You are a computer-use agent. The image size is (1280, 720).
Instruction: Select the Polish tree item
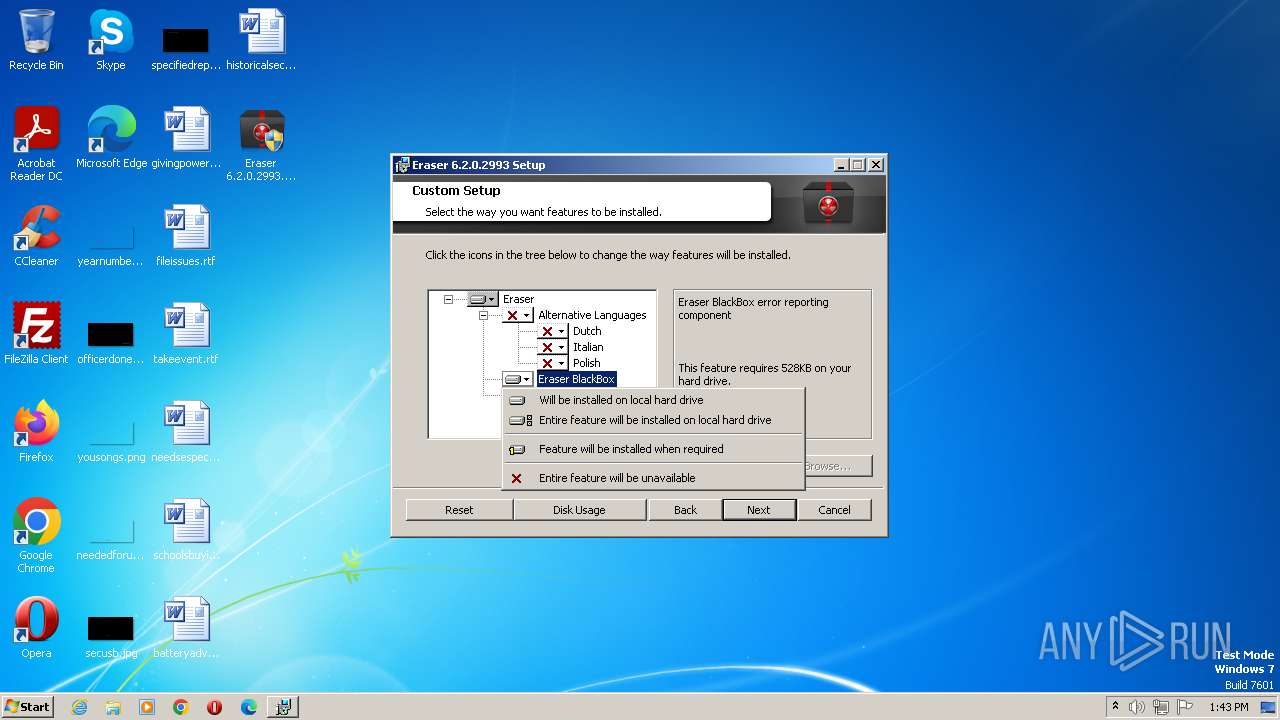[x=587, y=363]
